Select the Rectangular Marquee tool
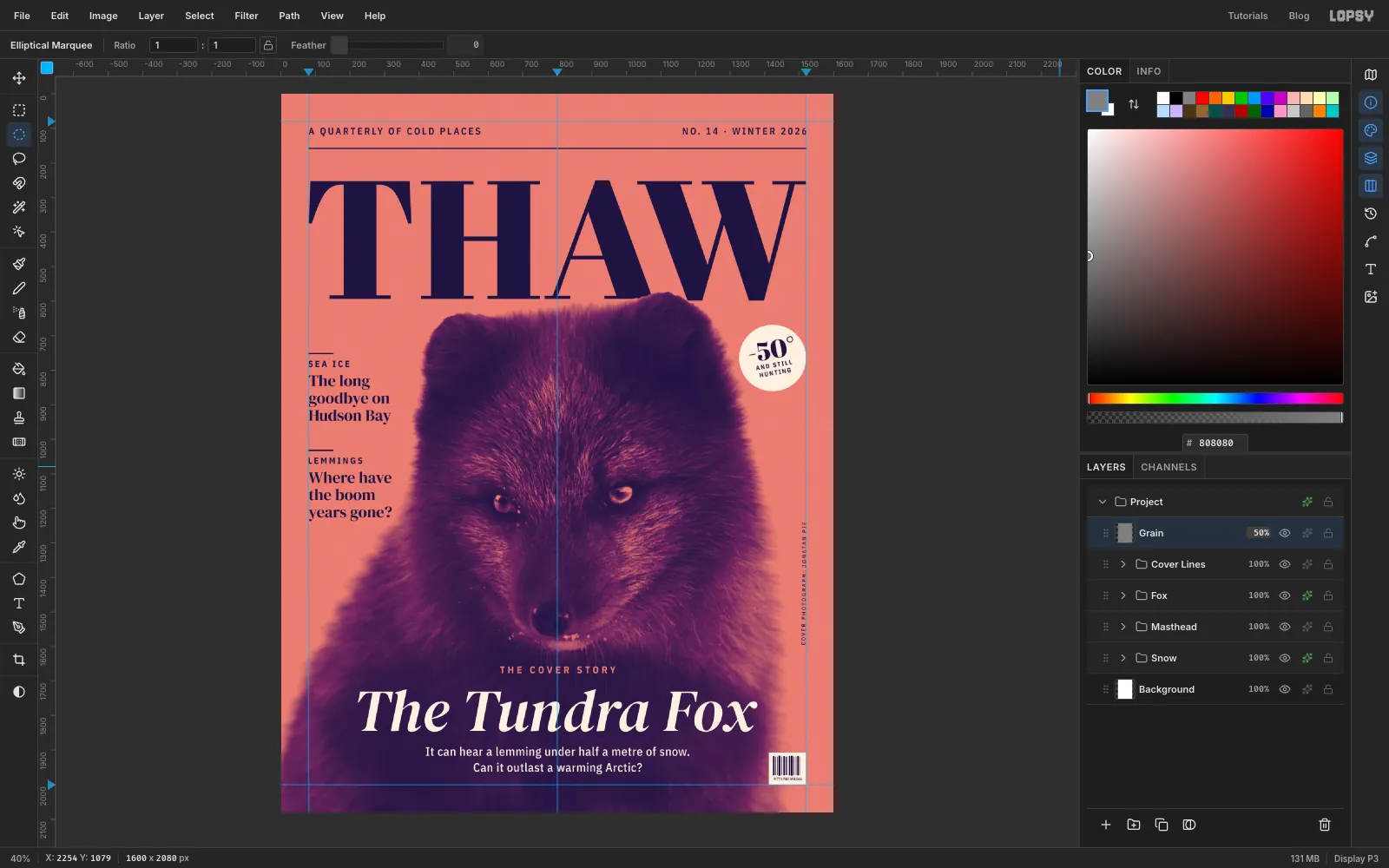This screenshot has width=1389, height=868. coord(19,110)
